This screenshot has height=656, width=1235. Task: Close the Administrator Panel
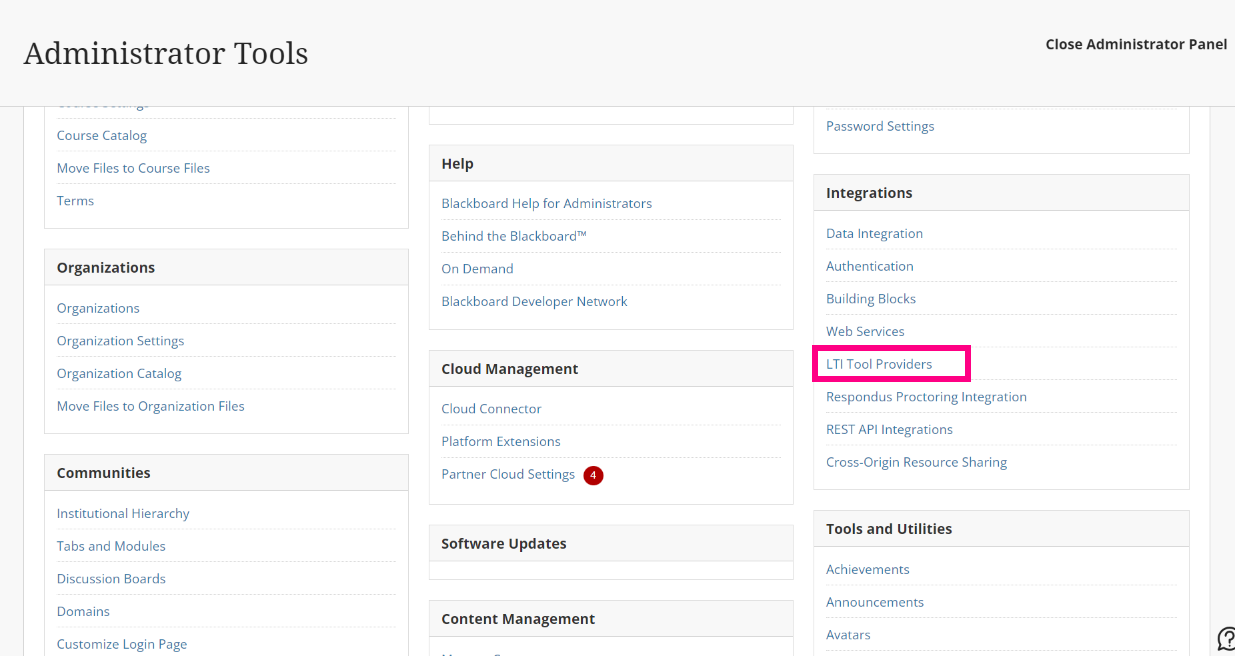pyautogui.click(x=1136, y=44)
